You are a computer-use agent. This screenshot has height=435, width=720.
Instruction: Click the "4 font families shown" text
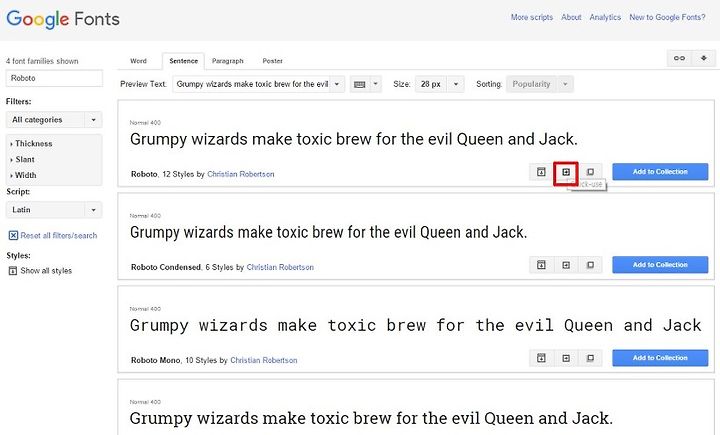[x=42, y=61]
